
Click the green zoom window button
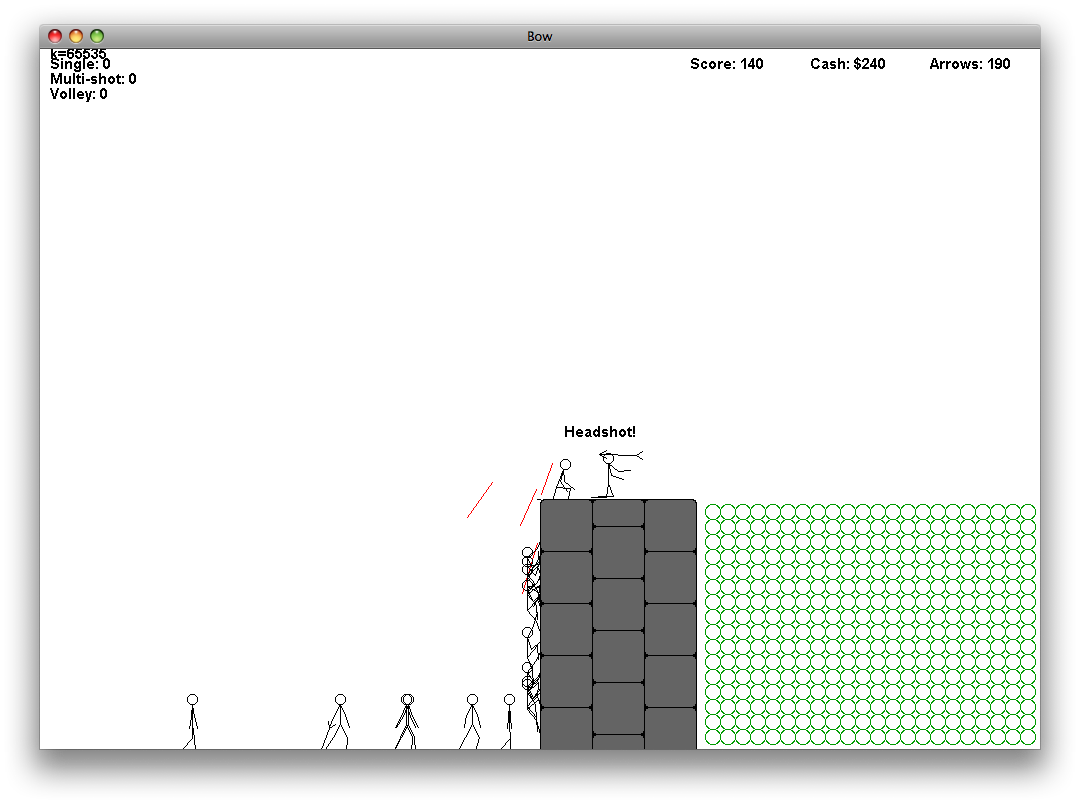[x=97, y=36]
